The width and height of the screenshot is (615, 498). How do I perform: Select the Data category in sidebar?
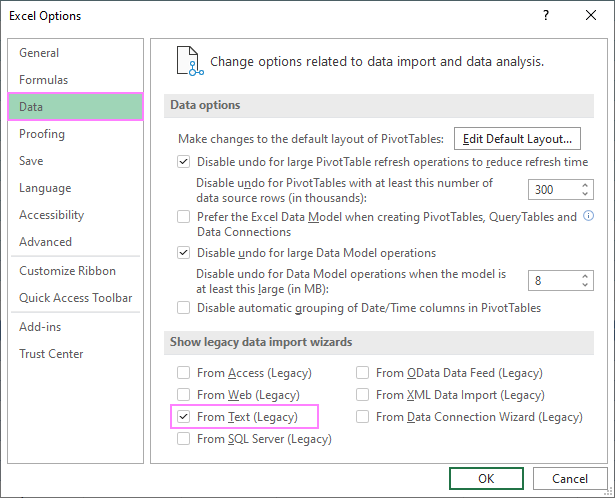tap(75, 107)
